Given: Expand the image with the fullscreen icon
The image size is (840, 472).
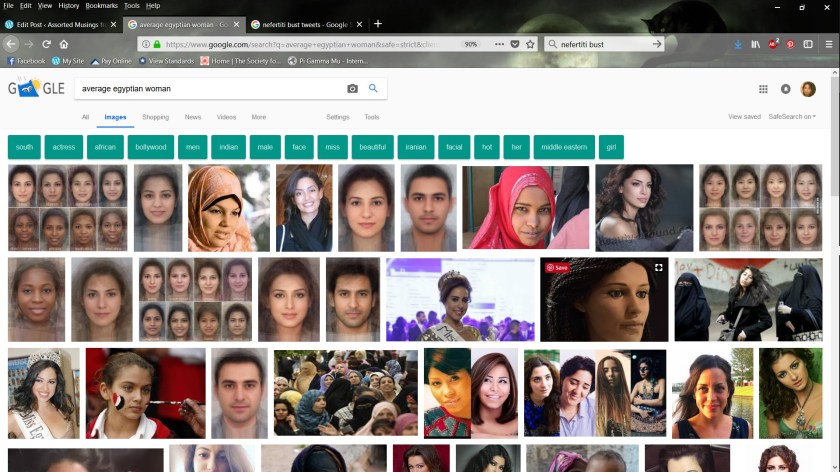Looking at the screenshot, I should [x=658, y=268].
